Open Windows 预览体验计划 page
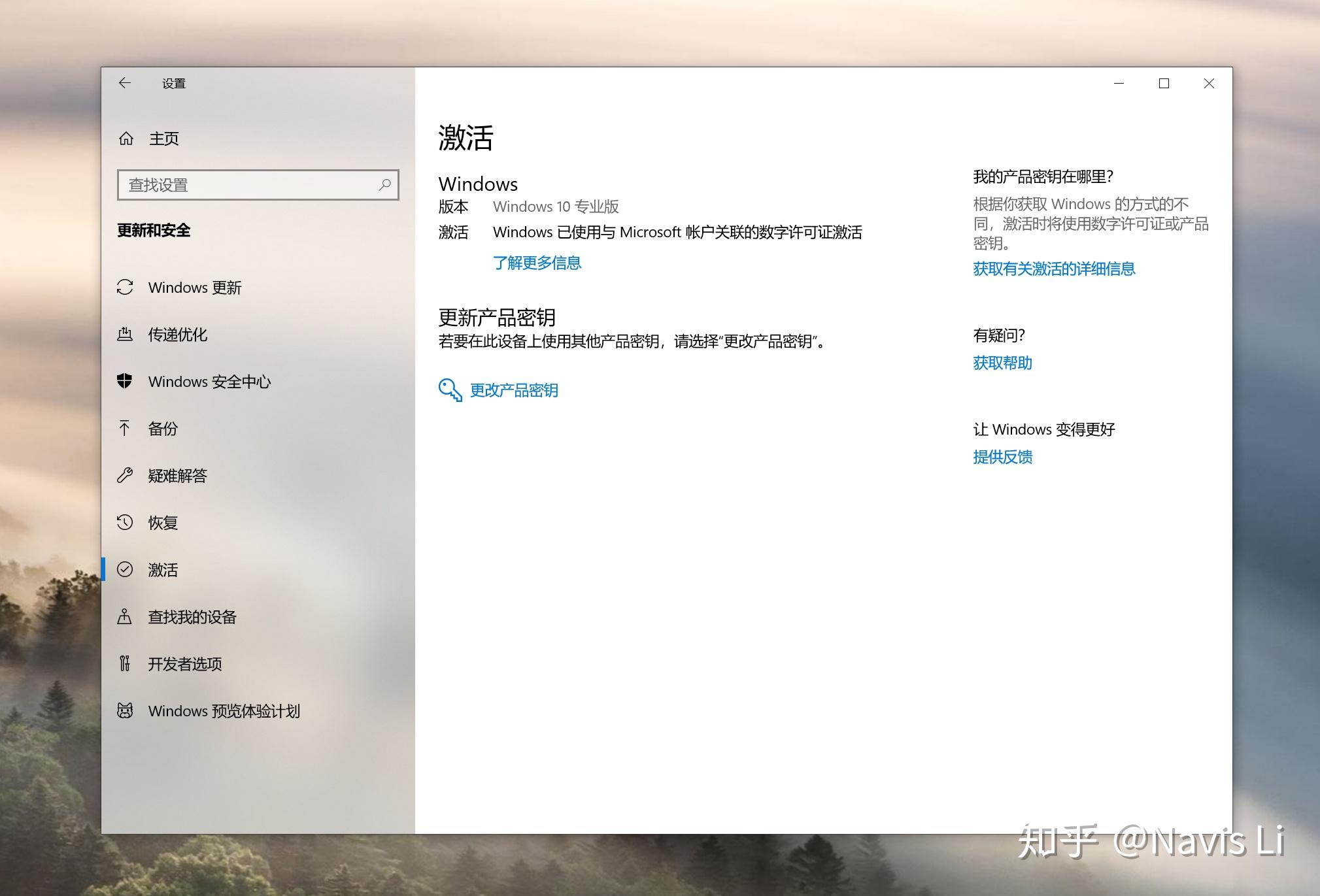1320x896 pixels. point(258,711)
